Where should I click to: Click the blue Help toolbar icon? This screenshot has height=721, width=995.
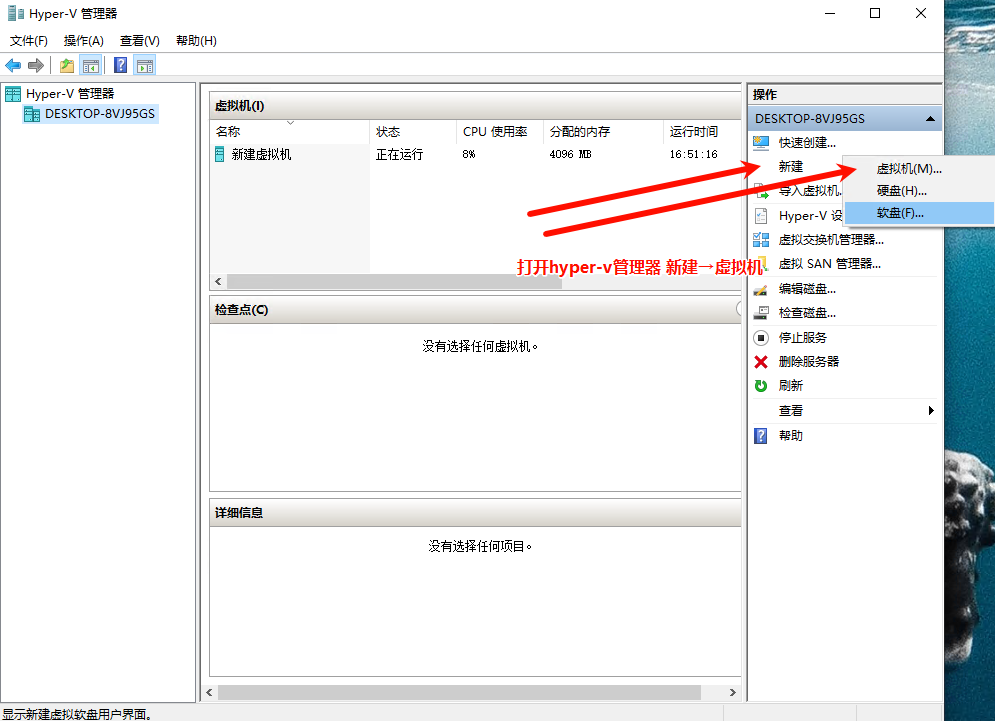pyautogui.click(x=121, y=65)
